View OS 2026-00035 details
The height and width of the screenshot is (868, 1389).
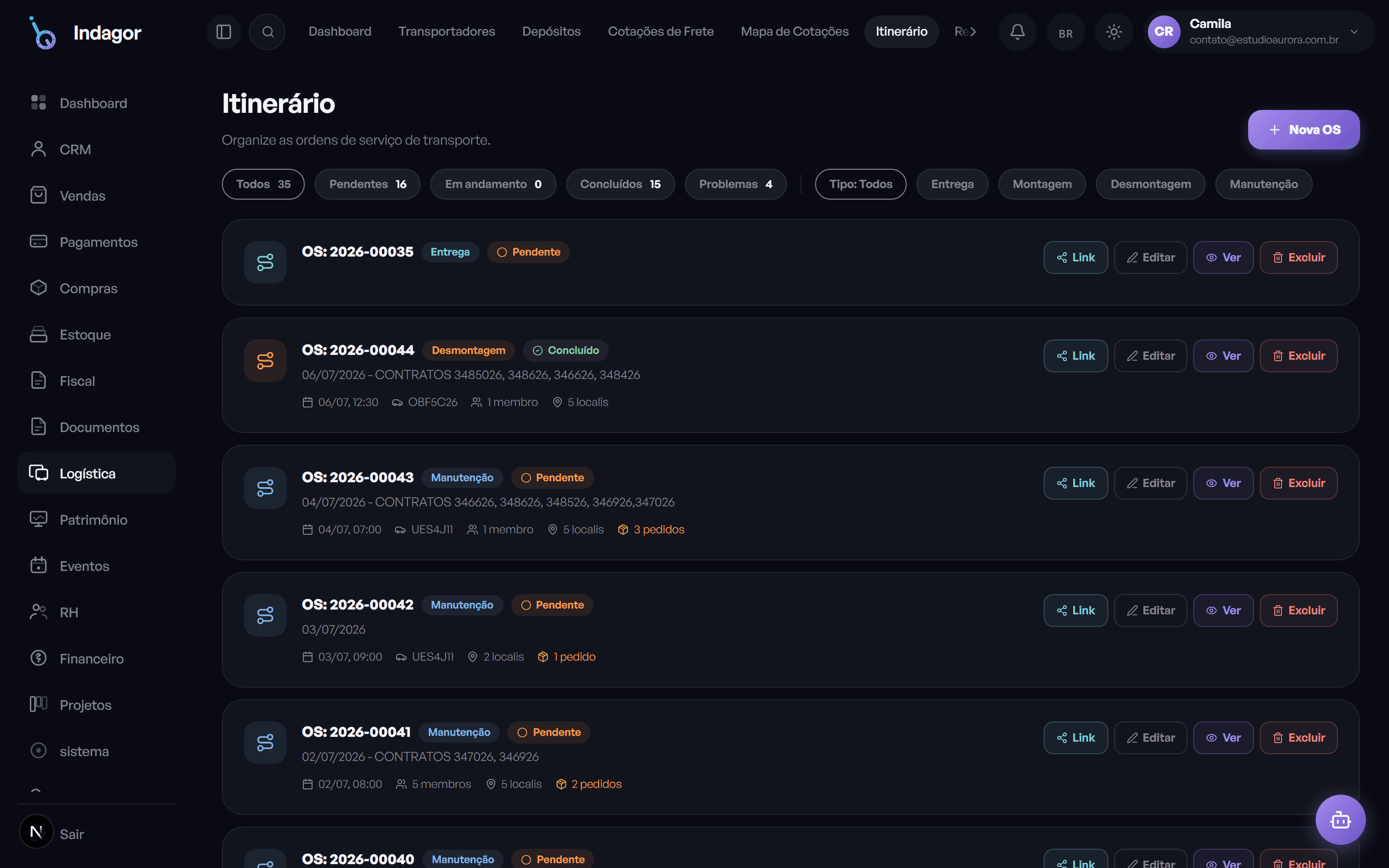click(x=1223, y=258)
